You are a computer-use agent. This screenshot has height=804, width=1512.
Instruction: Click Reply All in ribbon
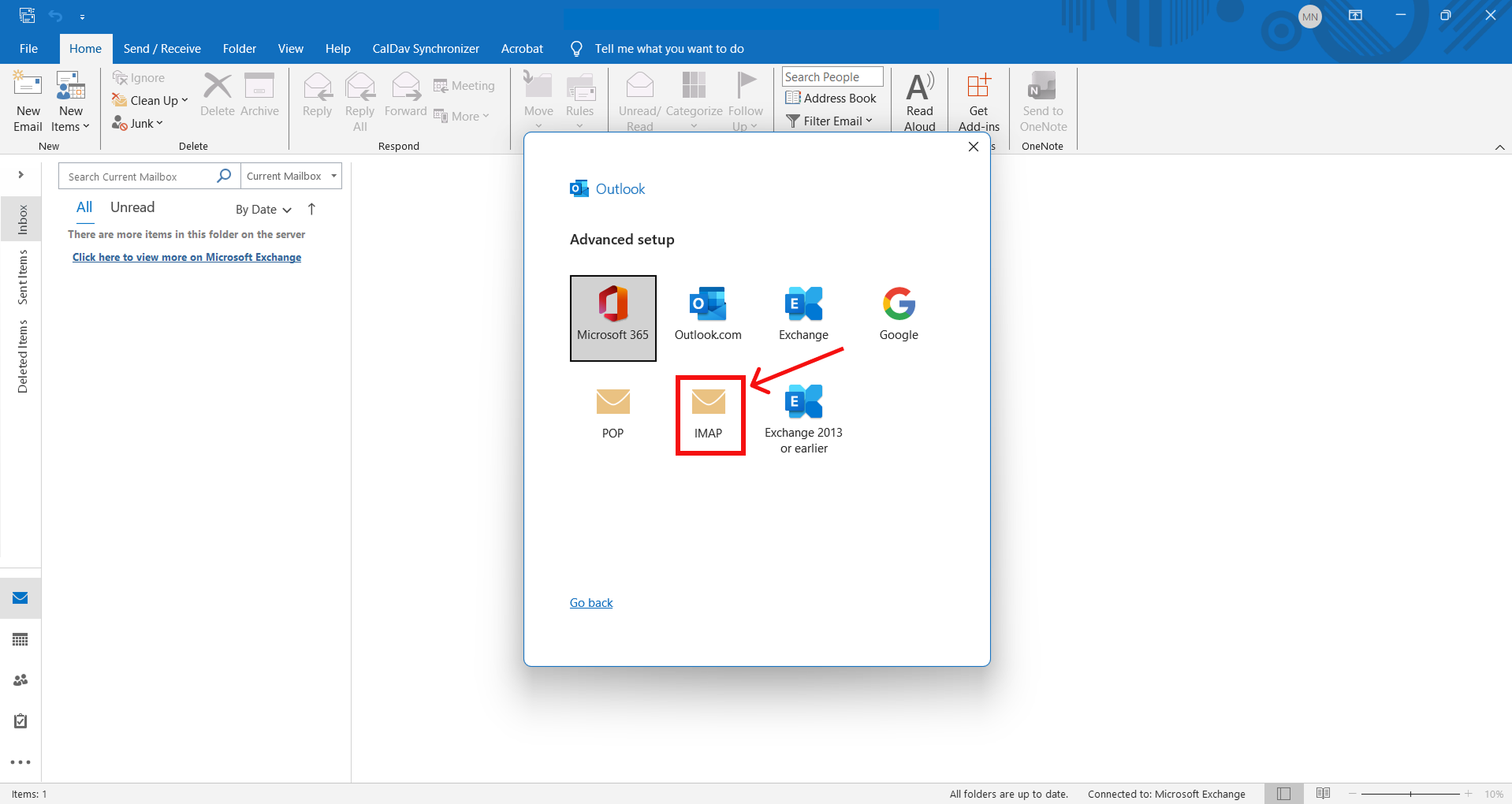point(360,101)
